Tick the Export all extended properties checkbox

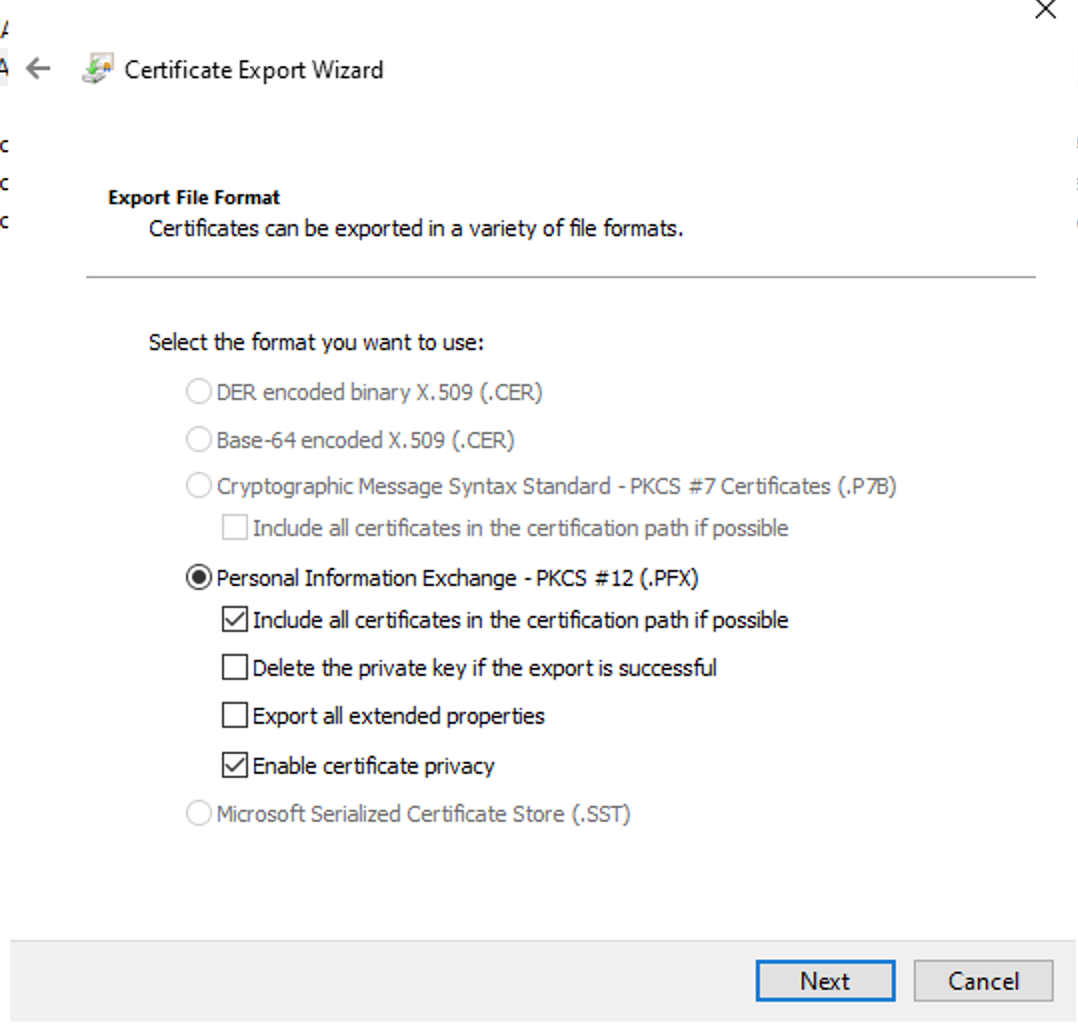click(235, 716)
